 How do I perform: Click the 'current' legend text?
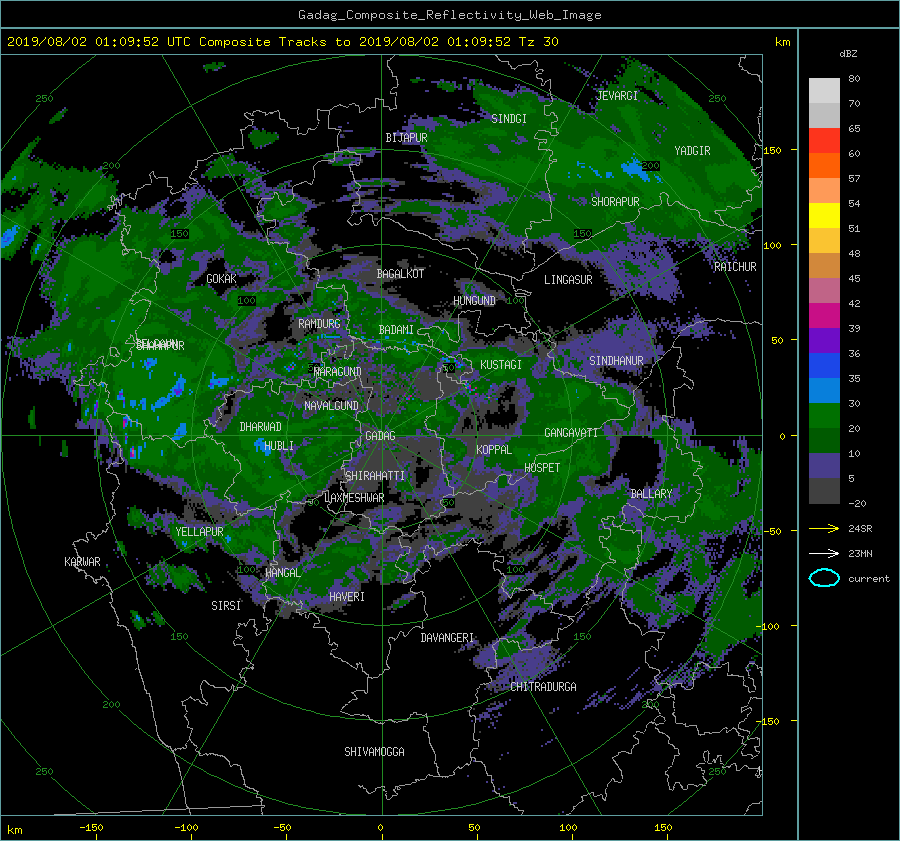click(x=869, y=579)
